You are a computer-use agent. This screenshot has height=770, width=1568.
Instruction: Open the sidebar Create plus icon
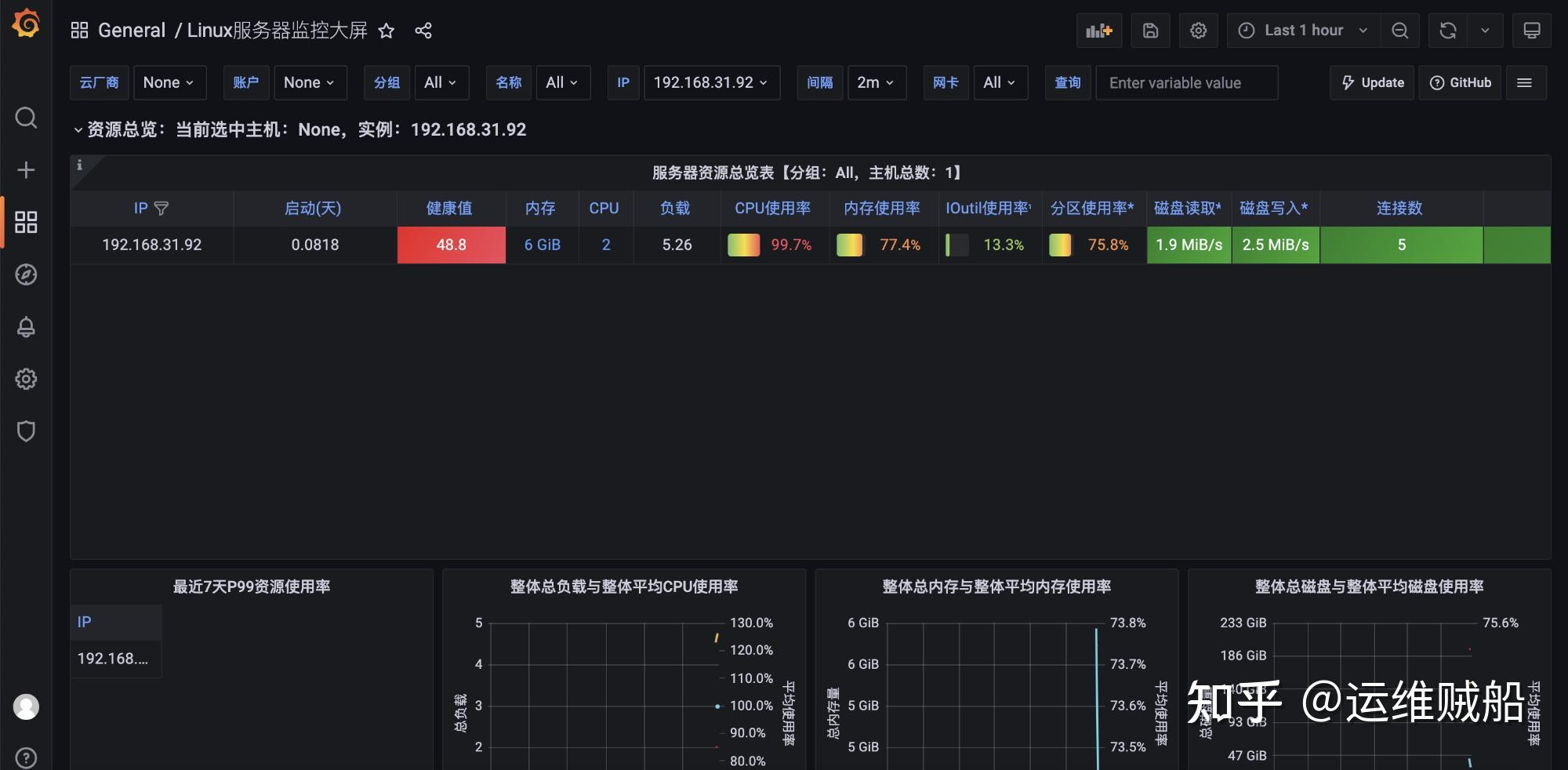26,170
